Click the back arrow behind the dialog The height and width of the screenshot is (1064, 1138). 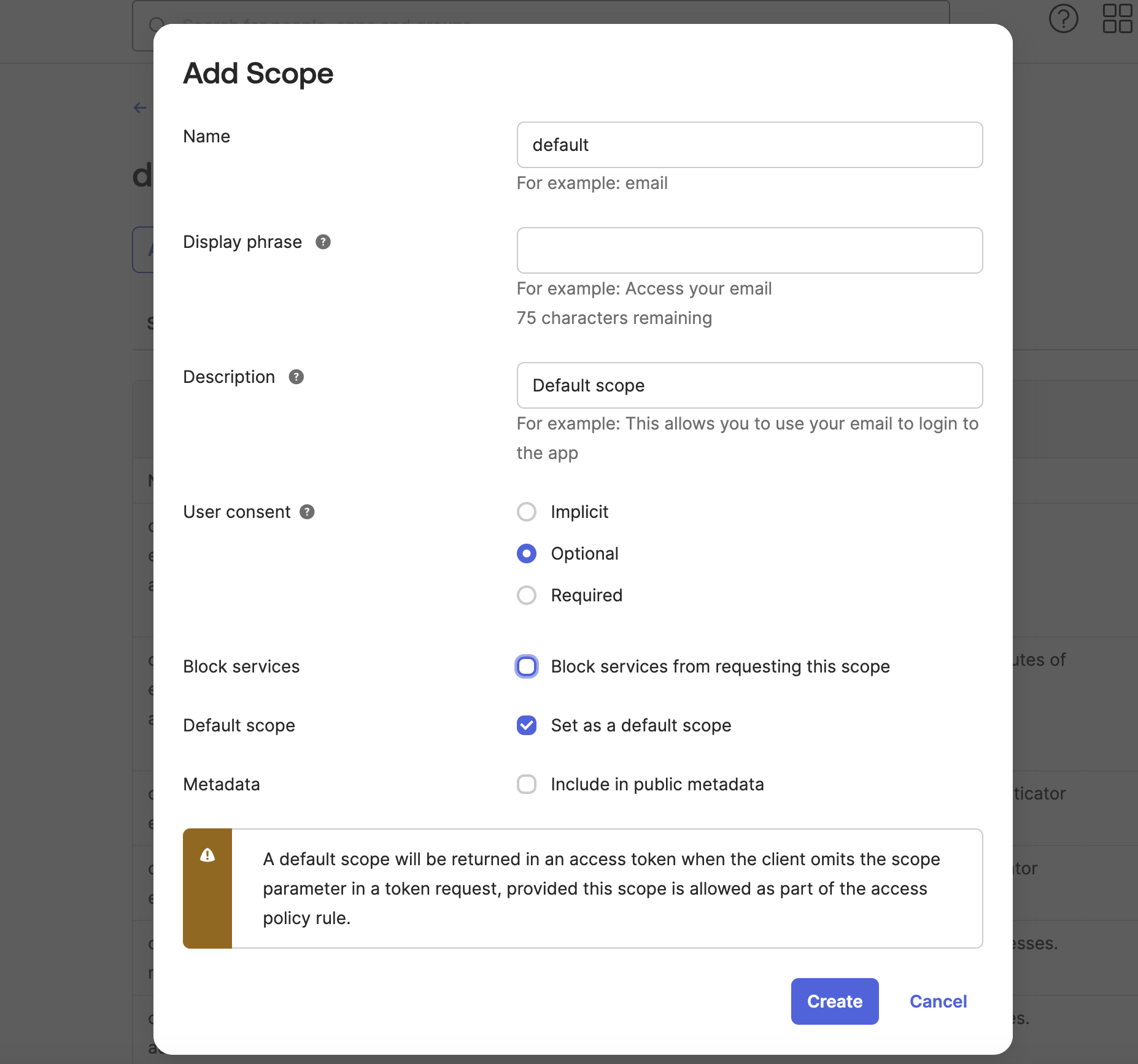point(140,108)
